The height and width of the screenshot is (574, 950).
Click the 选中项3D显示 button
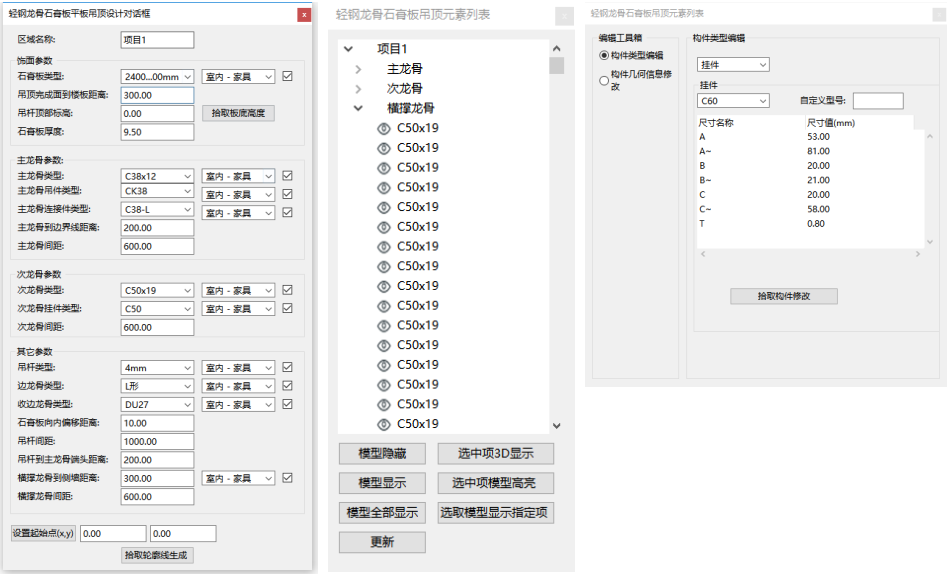click(x=496, y=453)
